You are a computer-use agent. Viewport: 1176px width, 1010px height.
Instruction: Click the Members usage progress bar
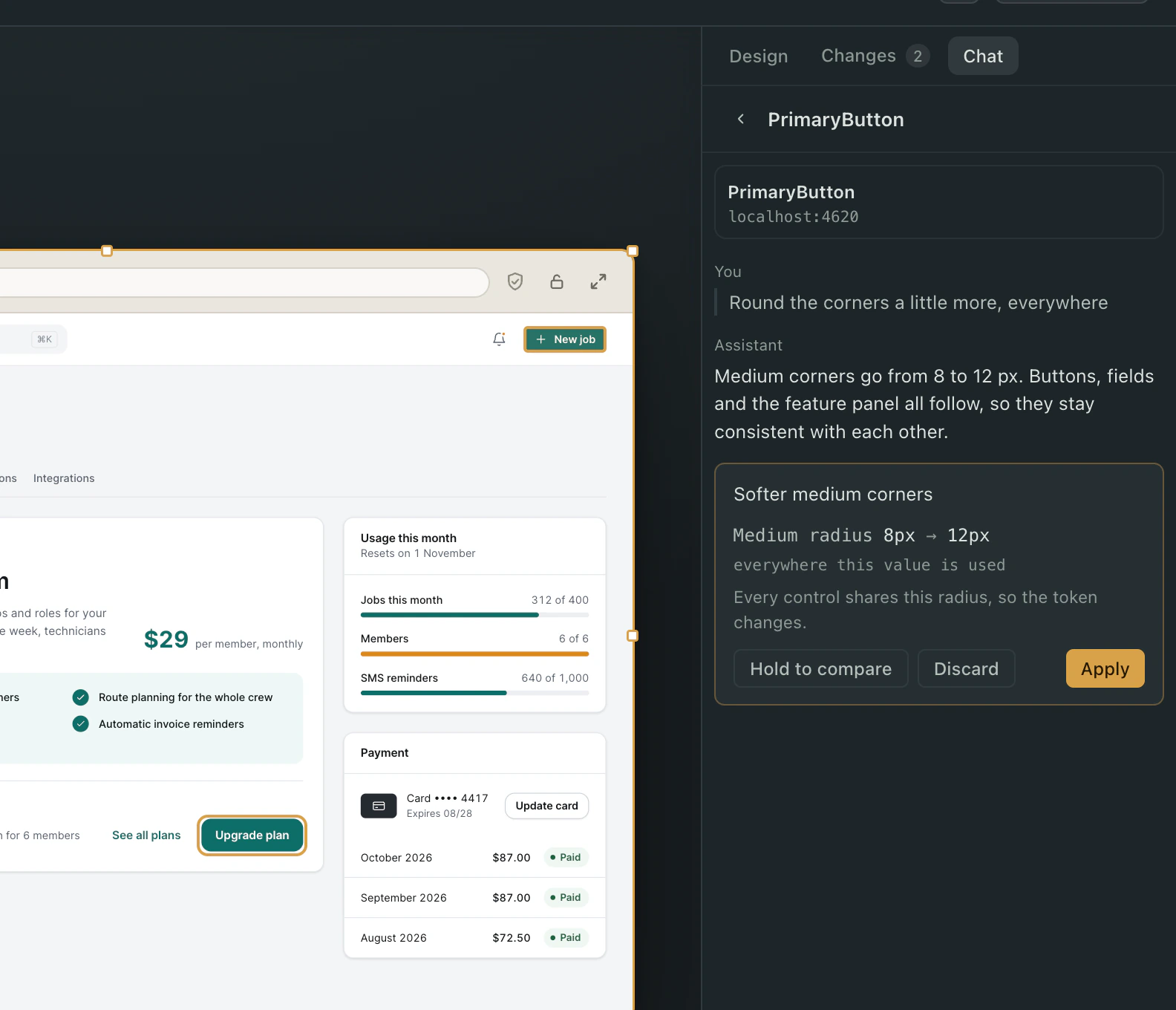(x=475, y=654)
